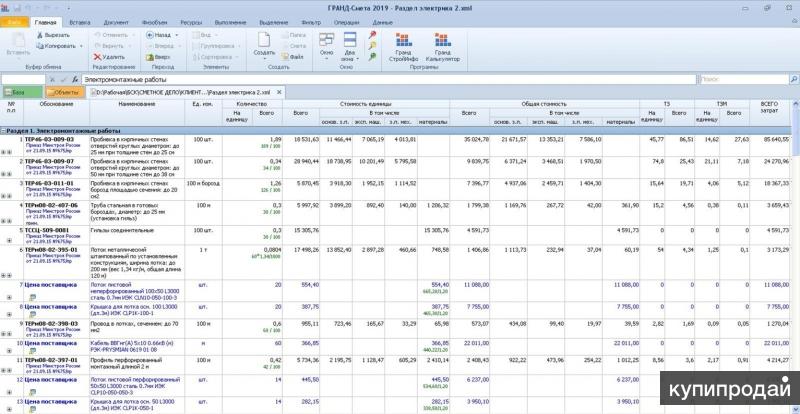Click the vertical scrollbar up arrow

tap(795, 104)
